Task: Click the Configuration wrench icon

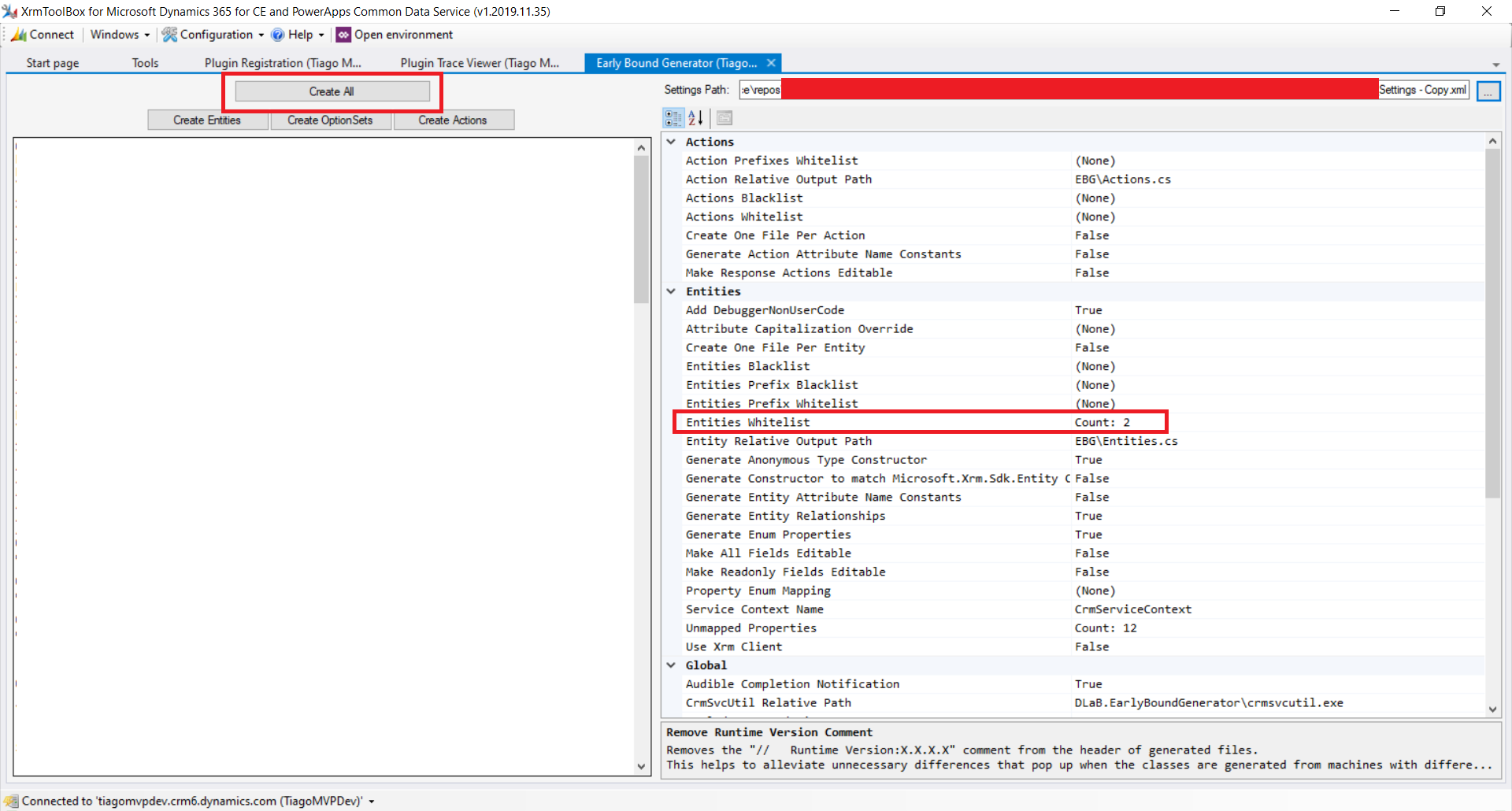Action: pyautogui.click(x=169, y=35)
